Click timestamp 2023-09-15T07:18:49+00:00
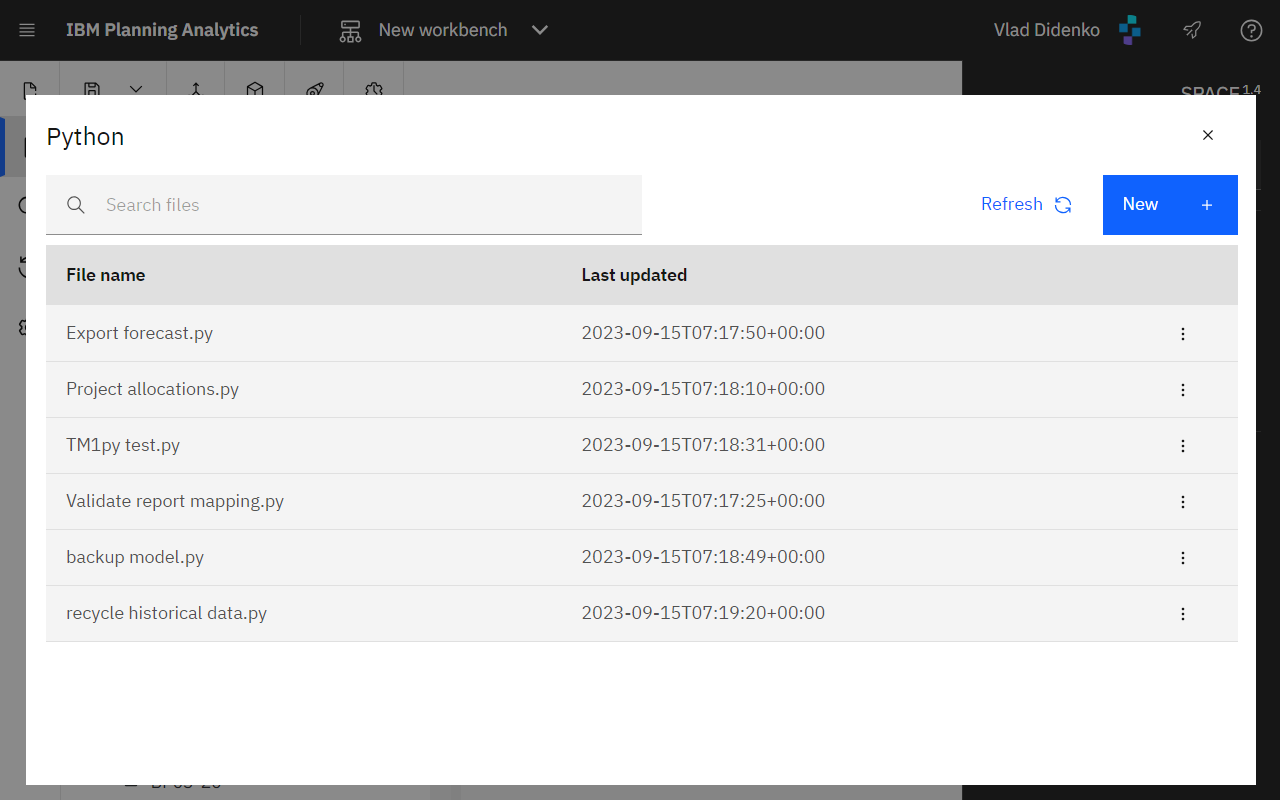 pos(703,557)
